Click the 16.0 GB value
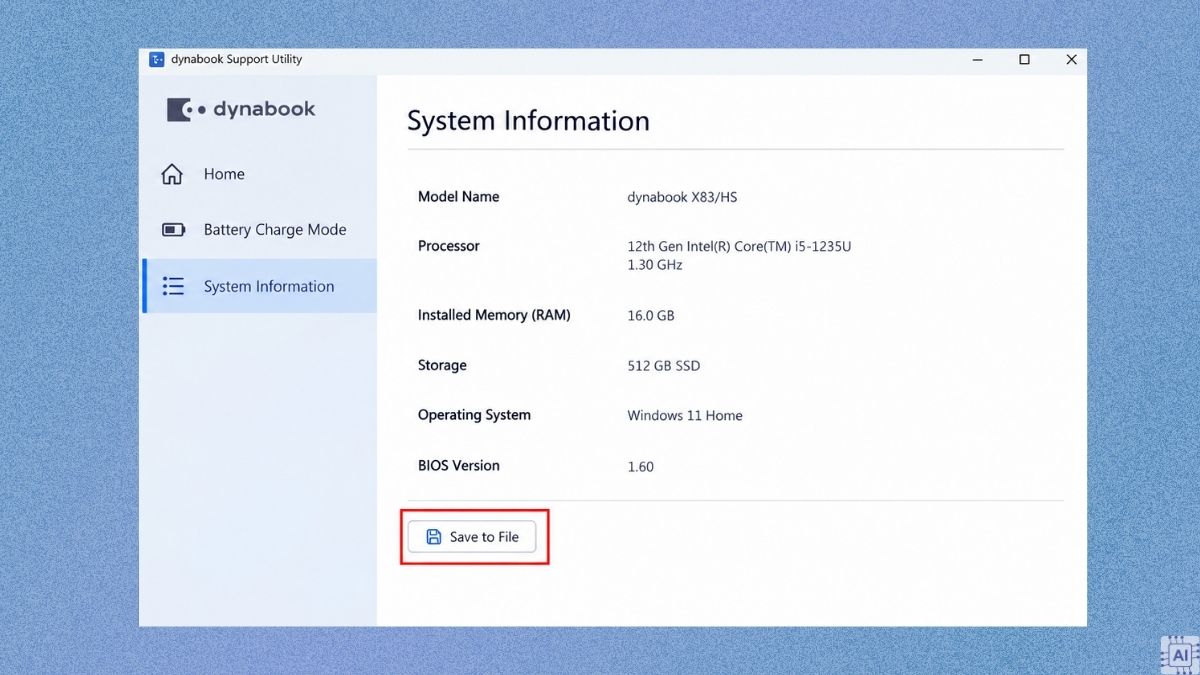 point(651,315)
